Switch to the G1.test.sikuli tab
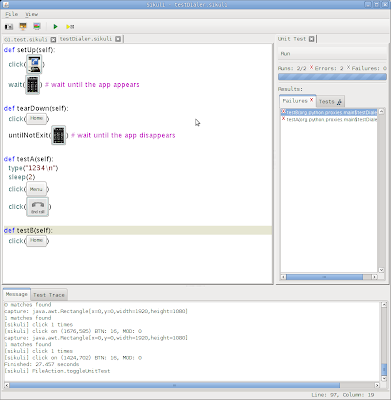 tap(26, 39)
